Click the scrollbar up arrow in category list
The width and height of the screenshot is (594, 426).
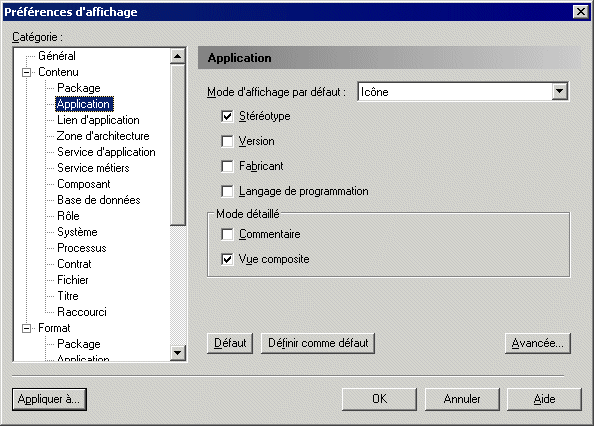click(x=177, y=56)
